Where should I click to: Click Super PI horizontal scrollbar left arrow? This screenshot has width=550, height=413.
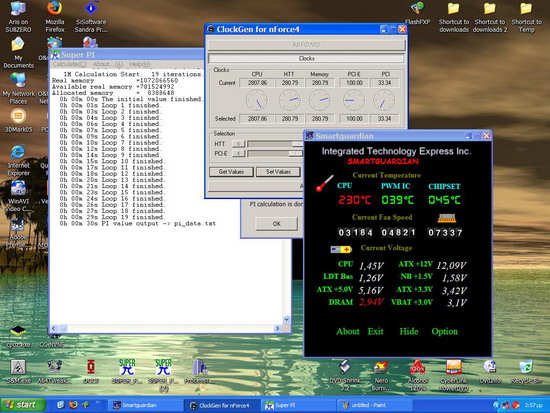click(54, 328)
